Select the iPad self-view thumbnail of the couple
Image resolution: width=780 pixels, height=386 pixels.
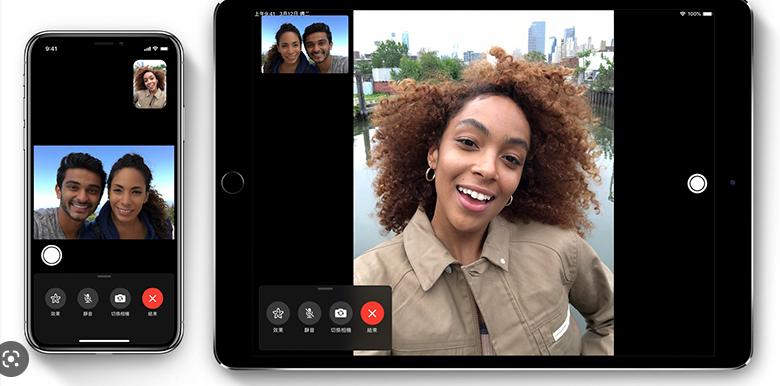tap(305, 44)
